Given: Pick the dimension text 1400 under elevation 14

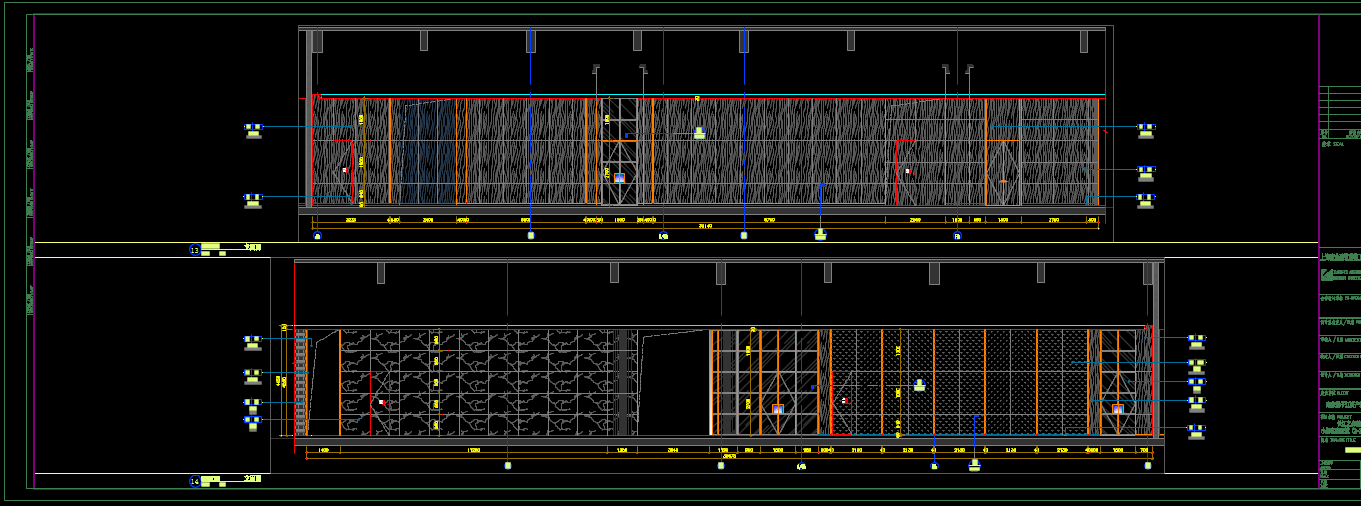Looking at the screenshot, I should coord(323,451).
